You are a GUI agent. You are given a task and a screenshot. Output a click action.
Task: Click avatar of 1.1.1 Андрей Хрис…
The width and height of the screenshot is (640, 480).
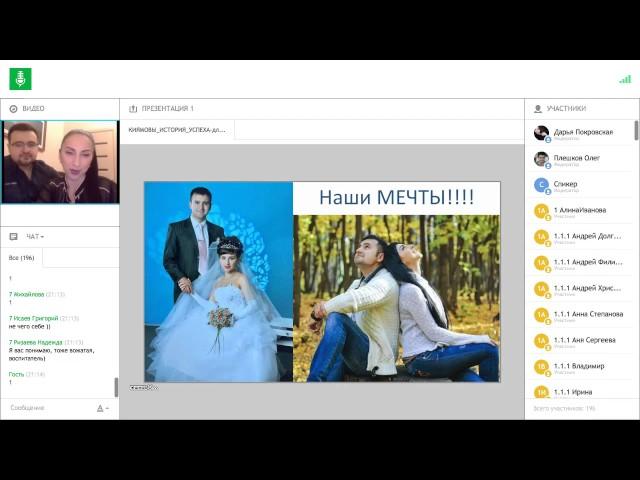(541, 289)
